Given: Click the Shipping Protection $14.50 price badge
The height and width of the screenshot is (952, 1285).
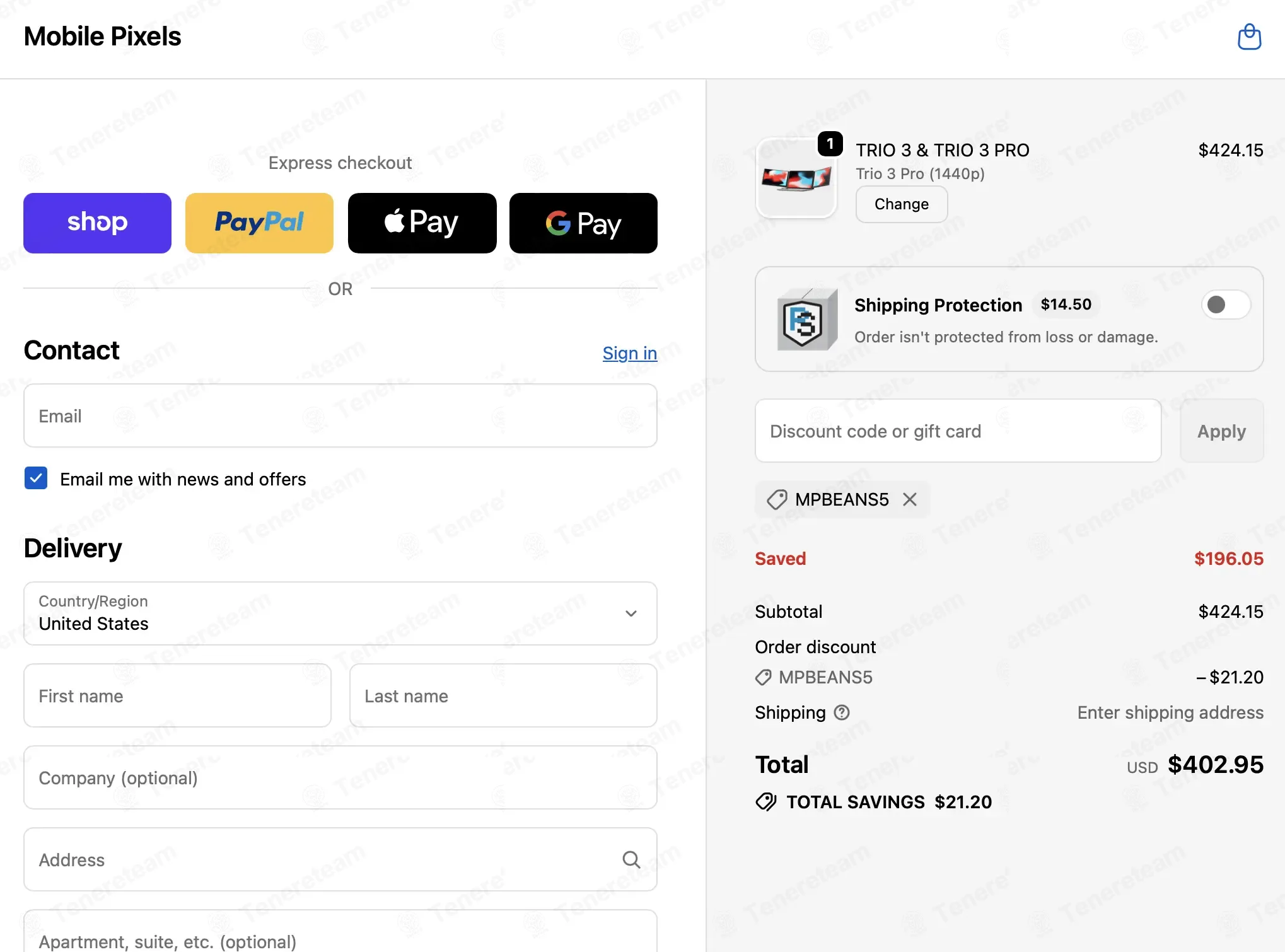Looking at the screenshot, I should coord(1066,305).
